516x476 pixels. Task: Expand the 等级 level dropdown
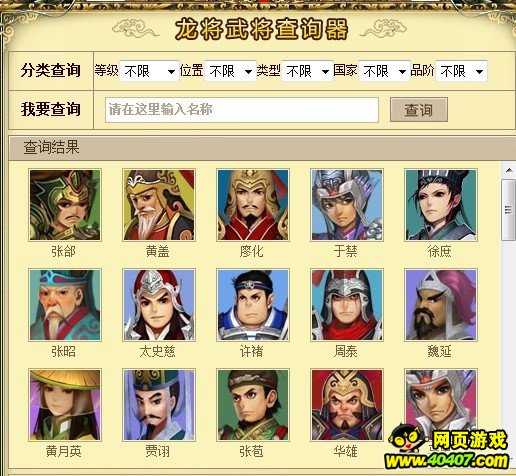[149, 71]
